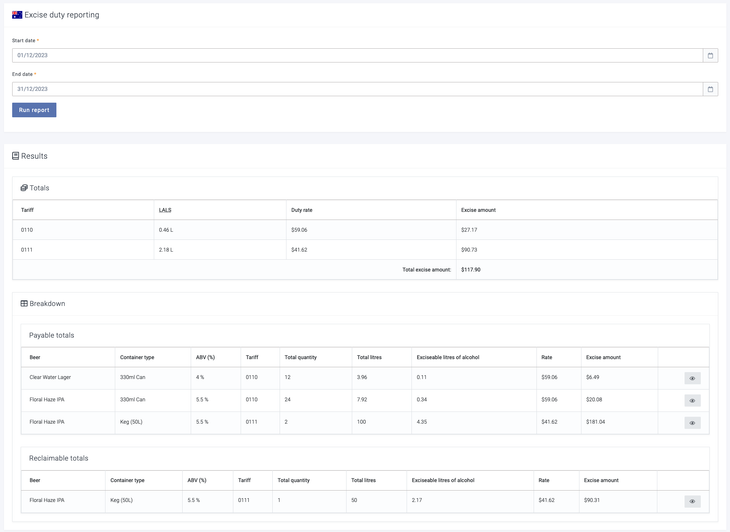Click the $117.90 total excise amount
Screen dimensions: 730x532
[x=471, y=269]
